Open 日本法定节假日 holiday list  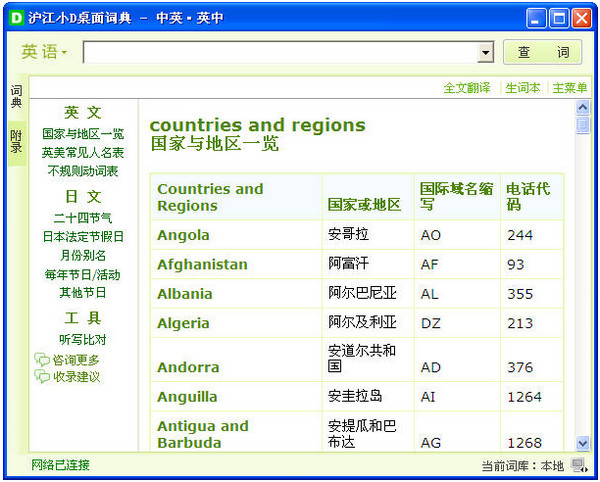(83, 237)
